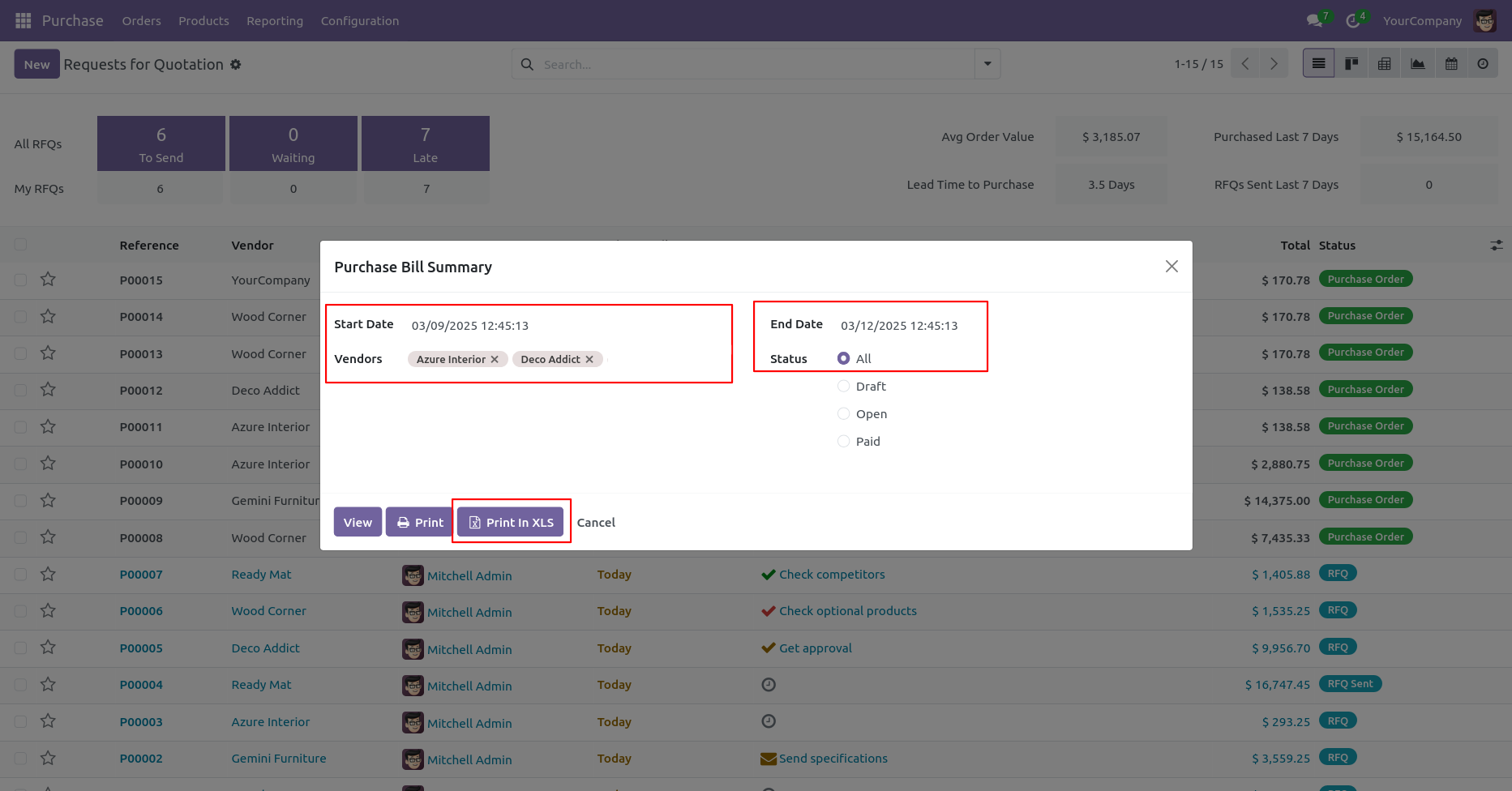The image size is (1512, 791).
Task: Open Mitchell Admin user avatar menu
Action: click(1485, 20)
